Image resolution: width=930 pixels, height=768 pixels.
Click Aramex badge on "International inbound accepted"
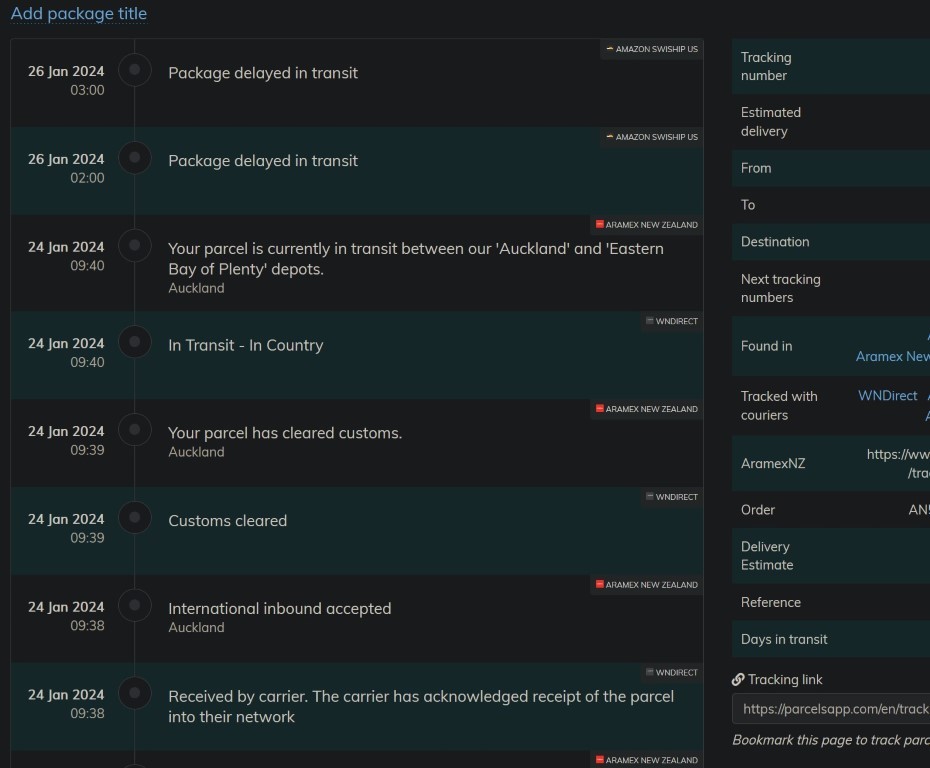coord(647,585)
